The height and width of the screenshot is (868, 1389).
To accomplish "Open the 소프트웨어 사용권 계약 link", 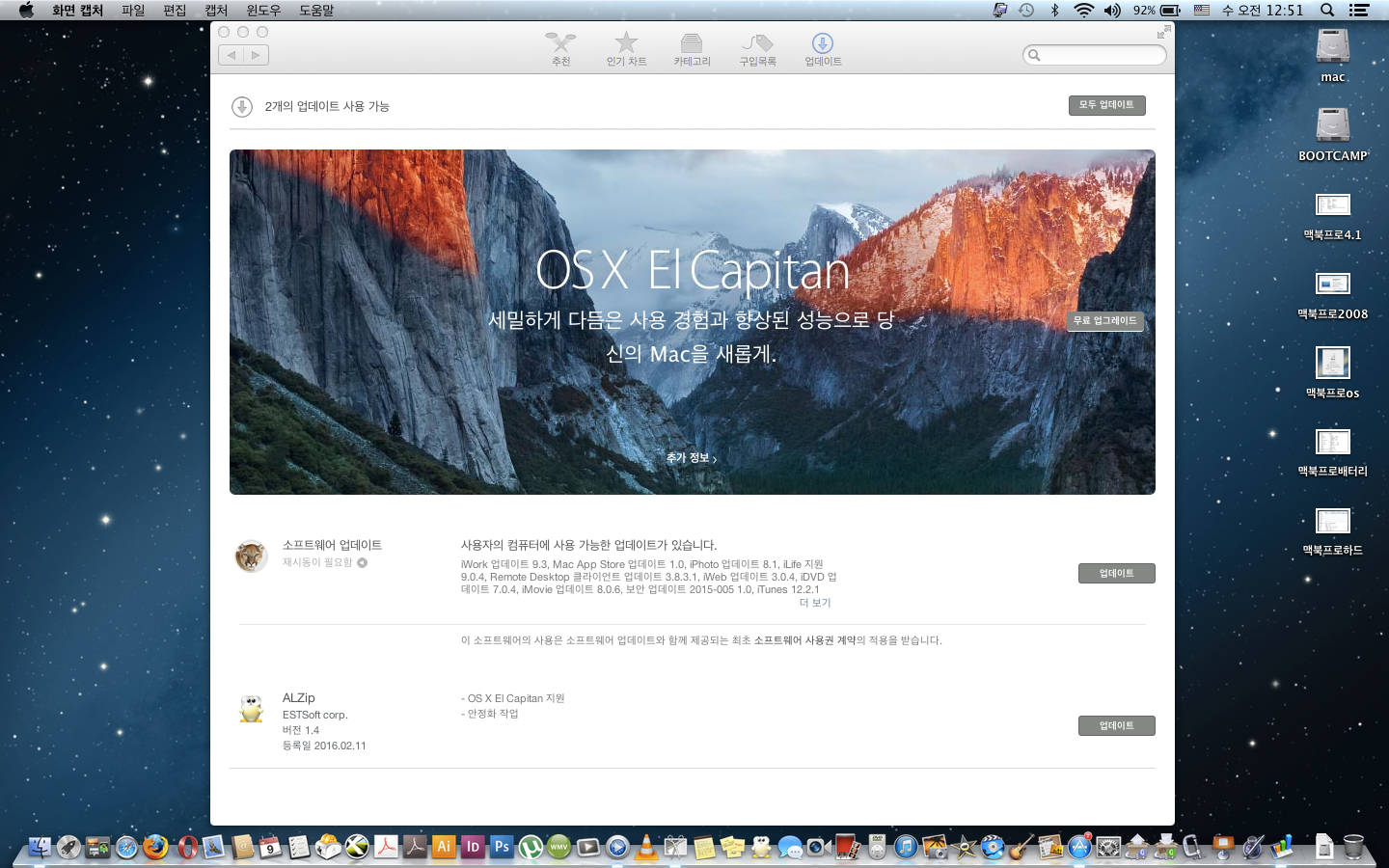I will (804, 640).
